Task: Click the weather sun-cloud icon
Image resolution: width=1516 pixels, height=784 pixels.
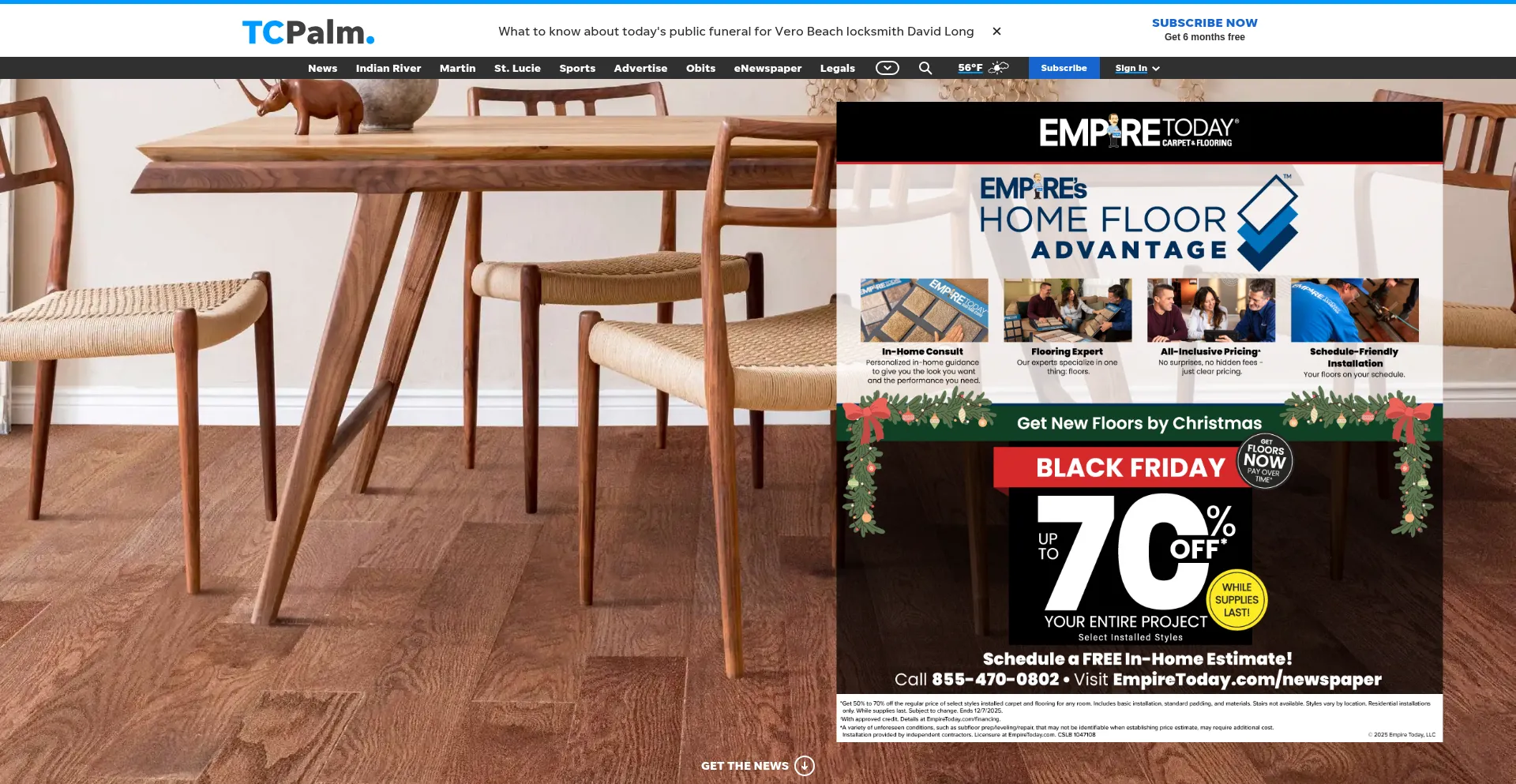Action: [999, 68]
